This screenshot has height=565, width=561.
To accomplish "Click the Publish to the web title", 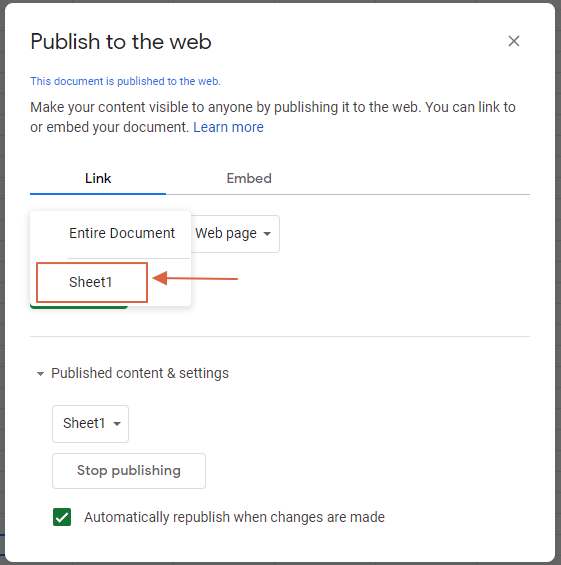I will click(121, 41).
